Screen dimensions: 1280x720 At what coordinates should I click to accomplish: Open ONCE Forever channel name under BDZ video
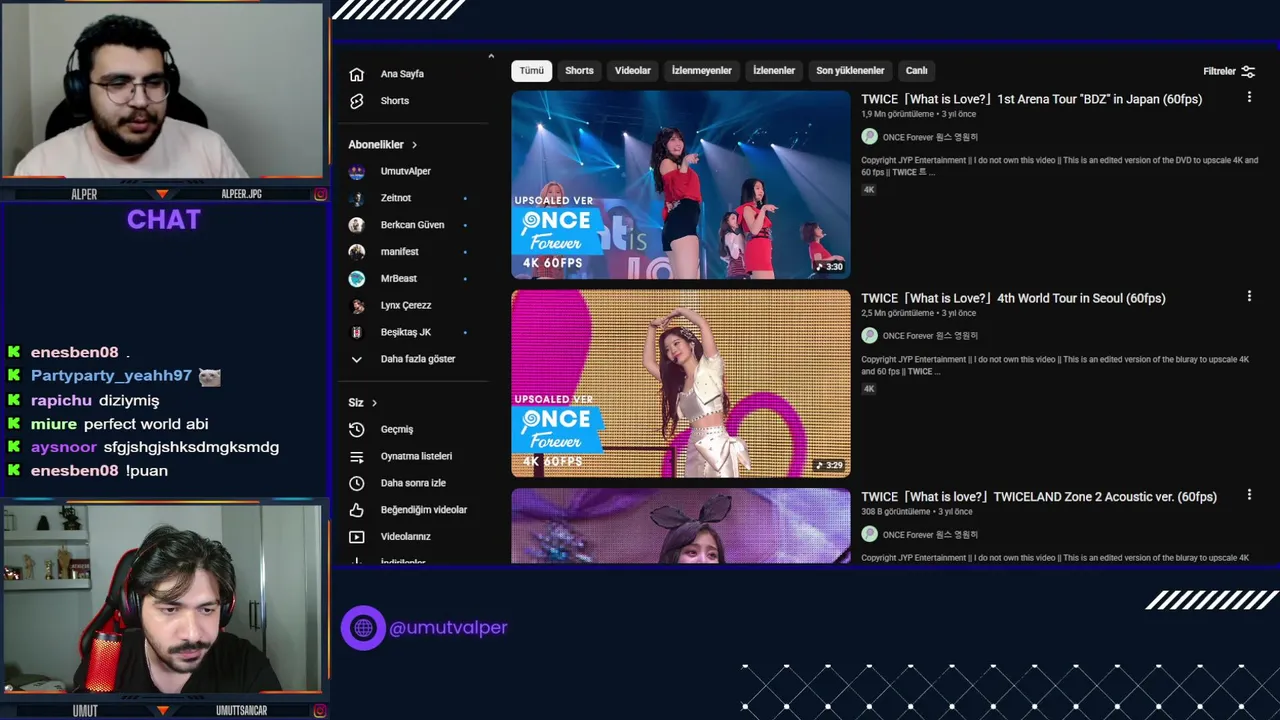coord(930,137)
